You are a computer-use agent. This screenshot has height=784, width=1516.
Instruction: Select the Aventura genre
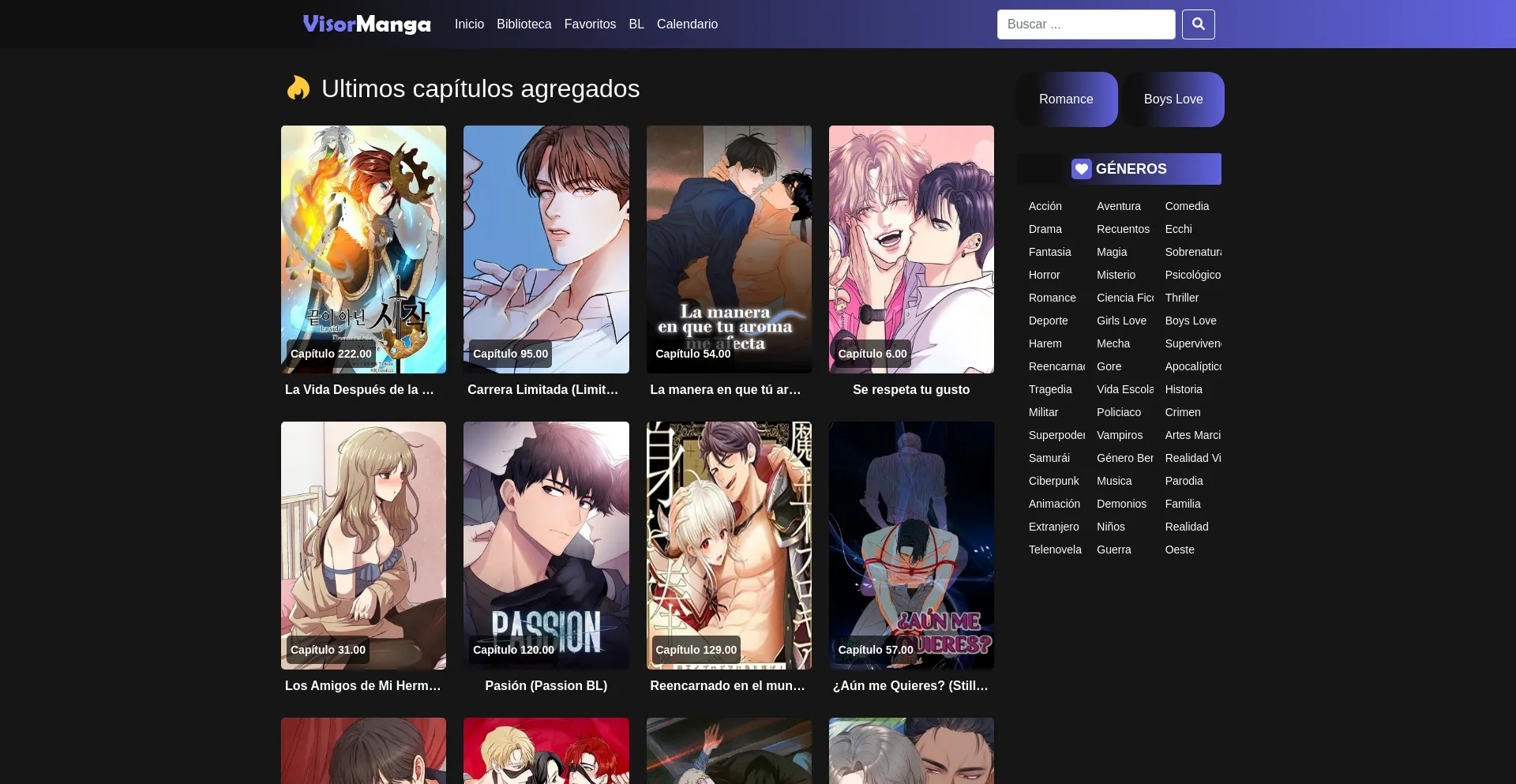click(1119, 206)
